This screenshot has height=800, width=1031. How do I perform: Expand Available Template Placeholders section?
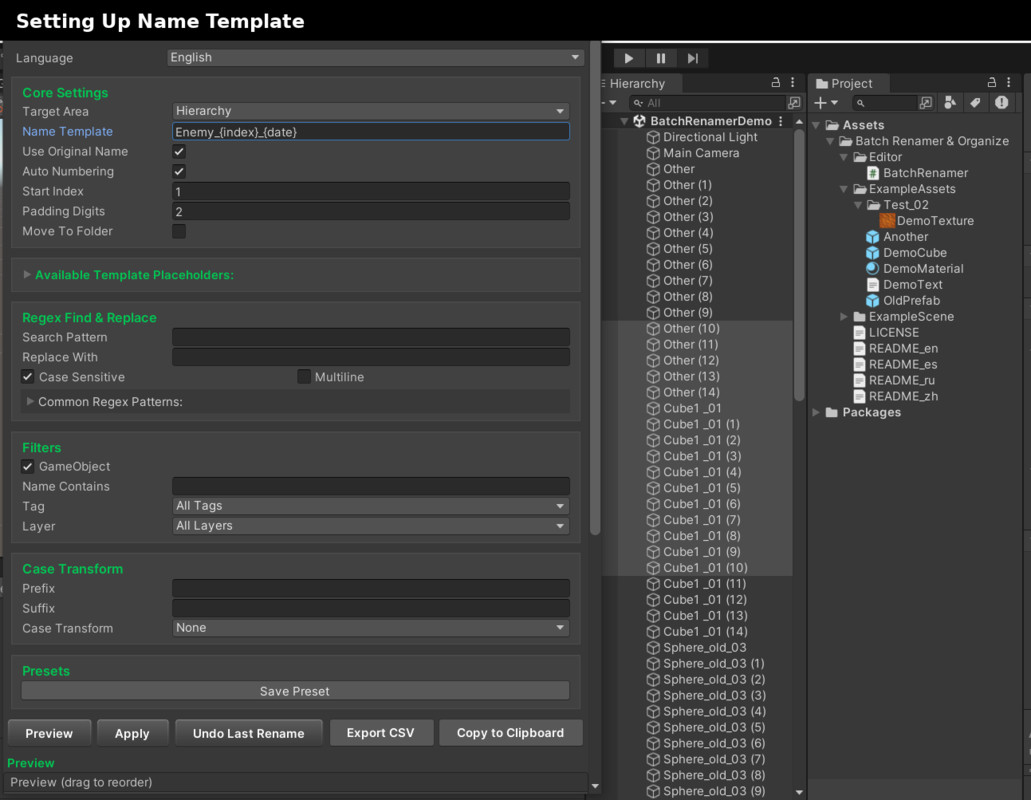coord(28,275)
